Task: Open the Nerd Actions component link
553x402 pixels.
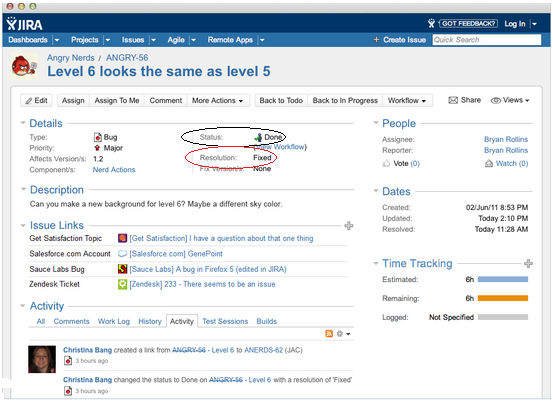Action: click(114, 170)
